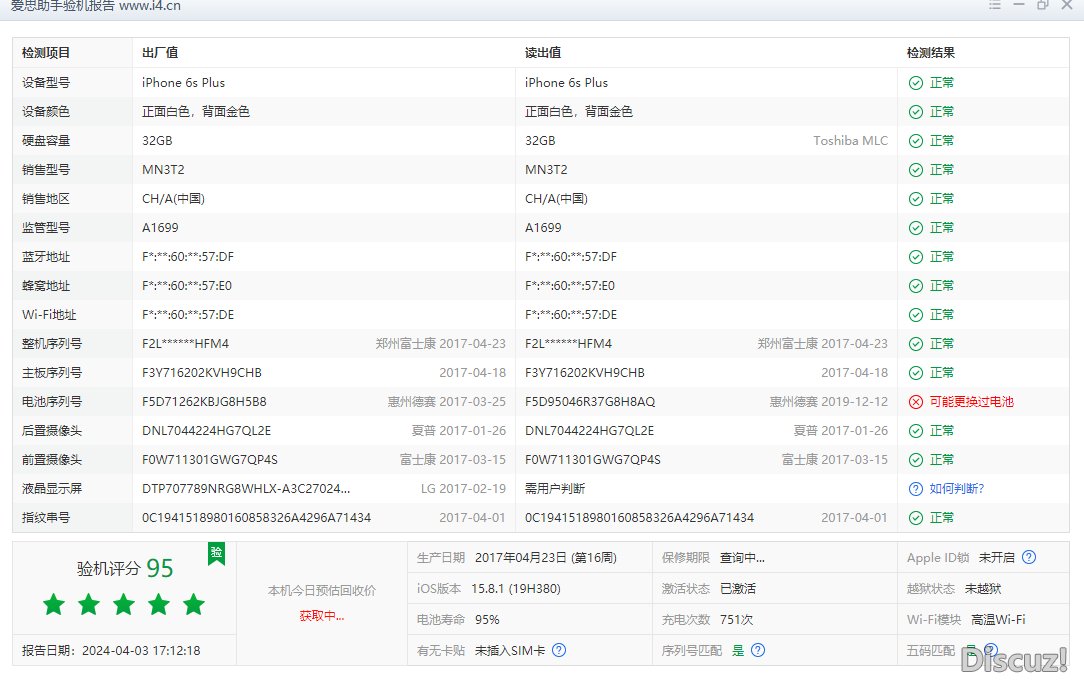Click the 检测结果 column header
This screenshot has height=684, width=1084.
click(931, 53)
